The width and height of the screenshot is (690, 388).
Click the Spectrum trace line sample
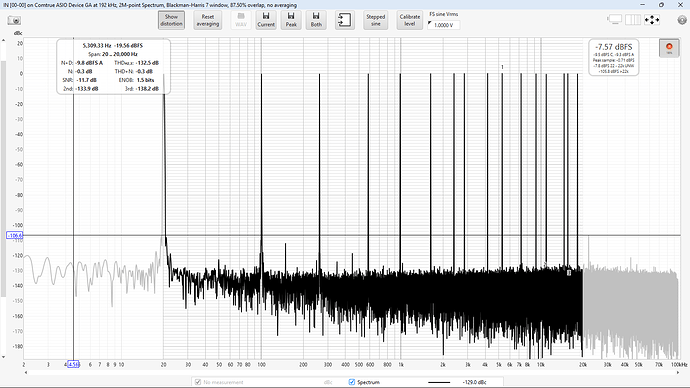[x=439, y=382]
